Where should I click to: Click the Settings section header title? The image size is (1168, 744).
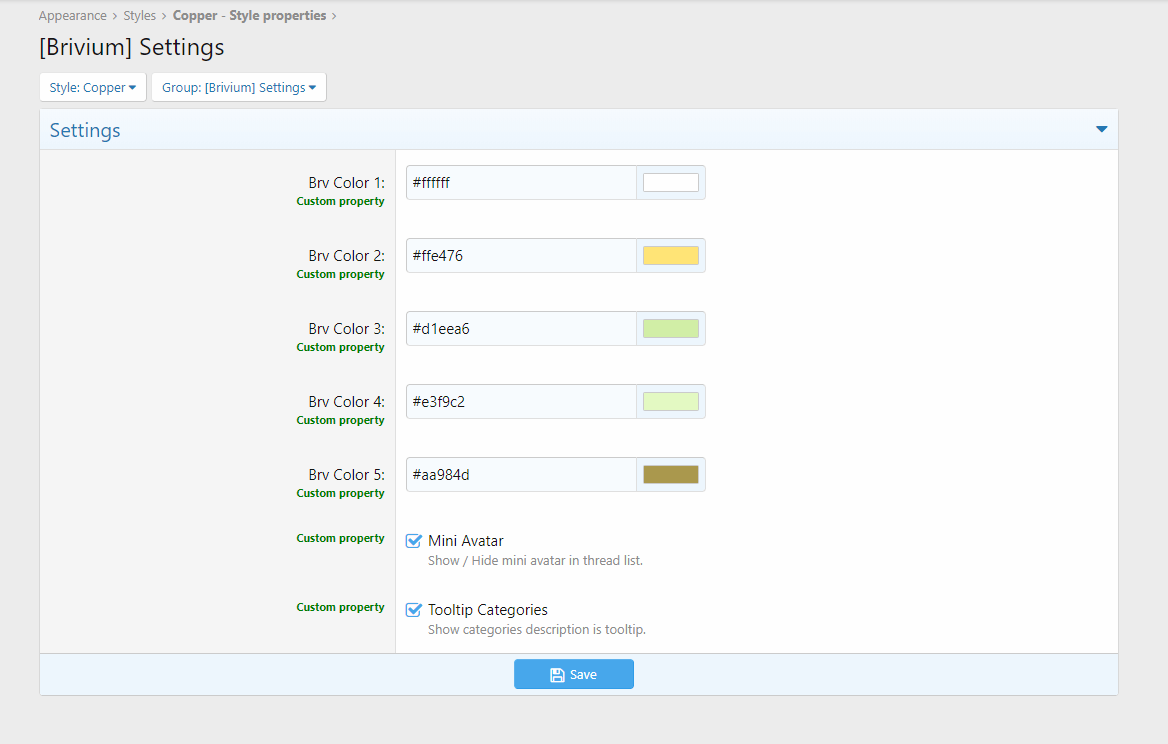85,130
